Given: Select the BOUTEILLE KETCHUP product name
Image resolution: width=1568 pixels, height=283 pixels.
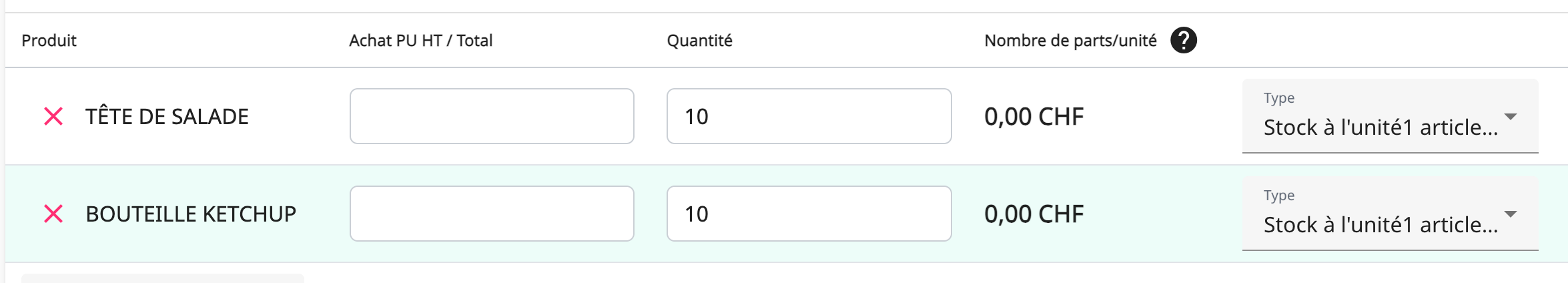Looking at the screenshot, I should [x=191, y=214].
